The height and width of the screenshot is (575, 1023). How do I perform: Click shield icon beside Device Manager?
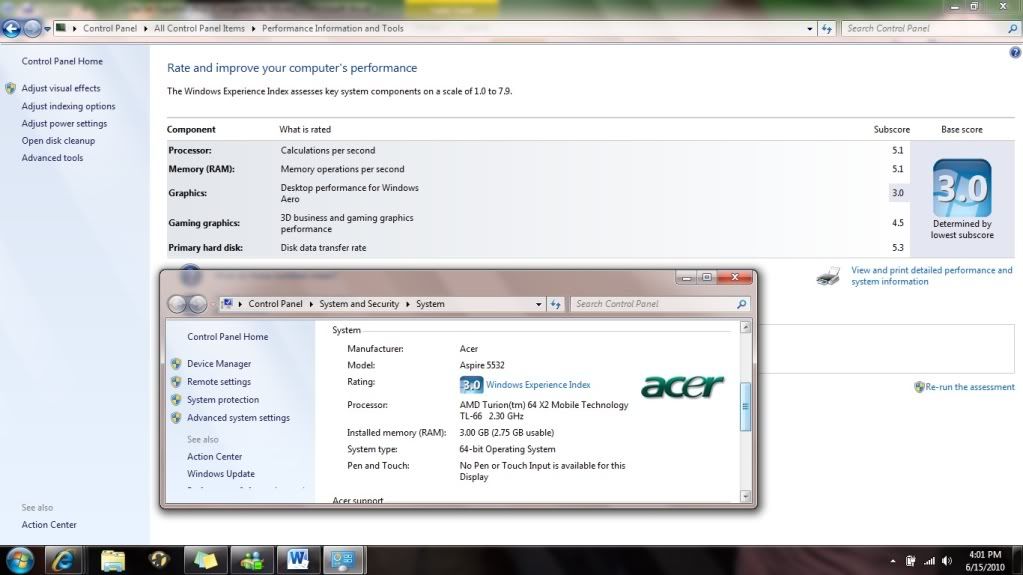click(x=176, y=364)
